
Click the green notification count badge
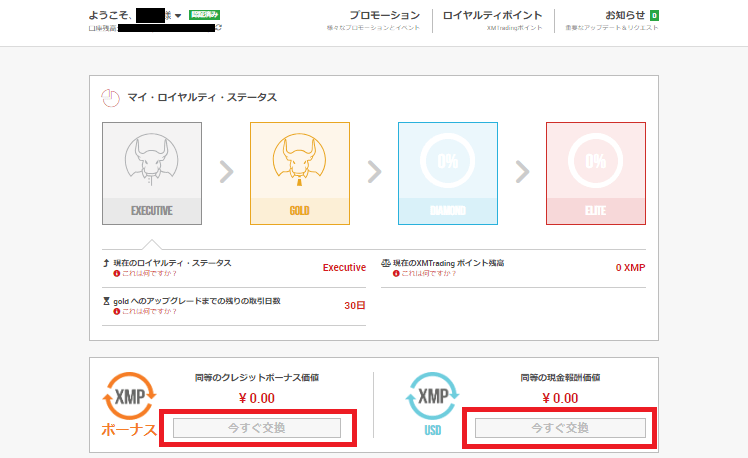tap(654, 16)
